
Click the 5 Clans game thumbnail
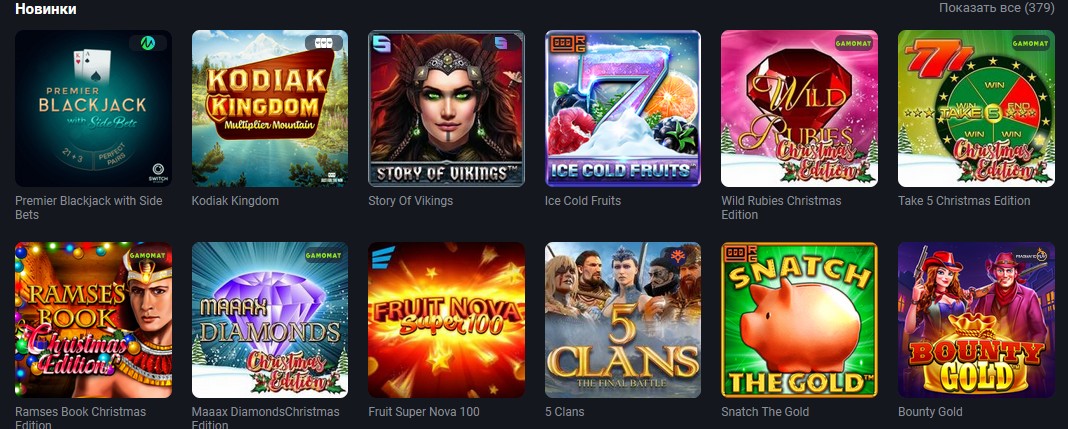[623, 320]
